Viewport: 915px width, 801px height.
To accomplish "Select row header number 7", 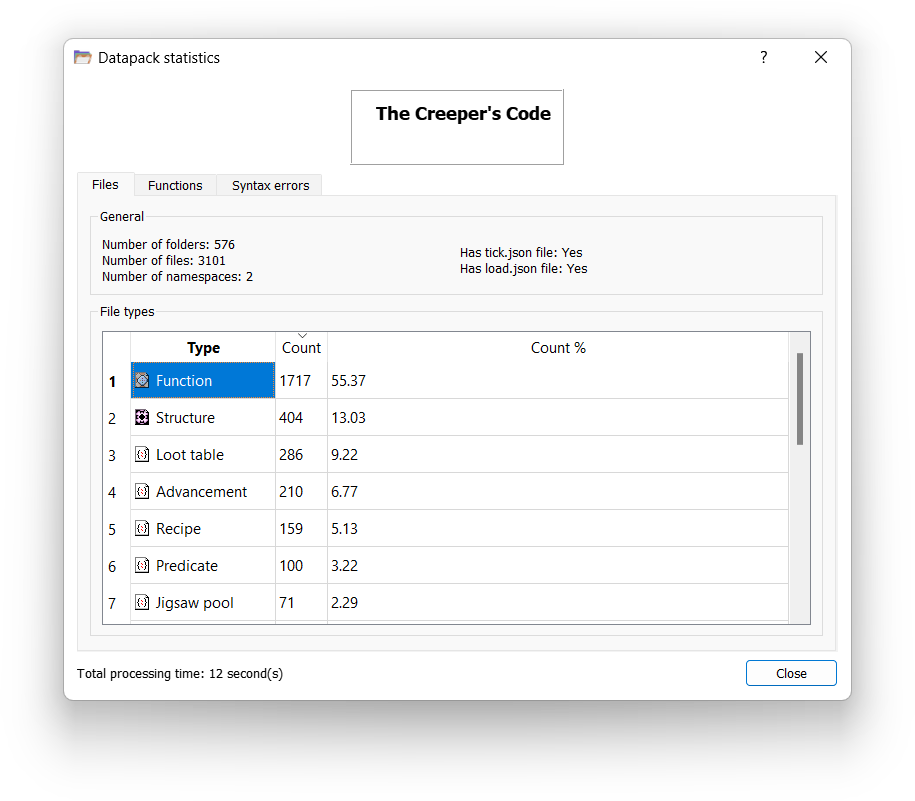I will tap(116, 603).
